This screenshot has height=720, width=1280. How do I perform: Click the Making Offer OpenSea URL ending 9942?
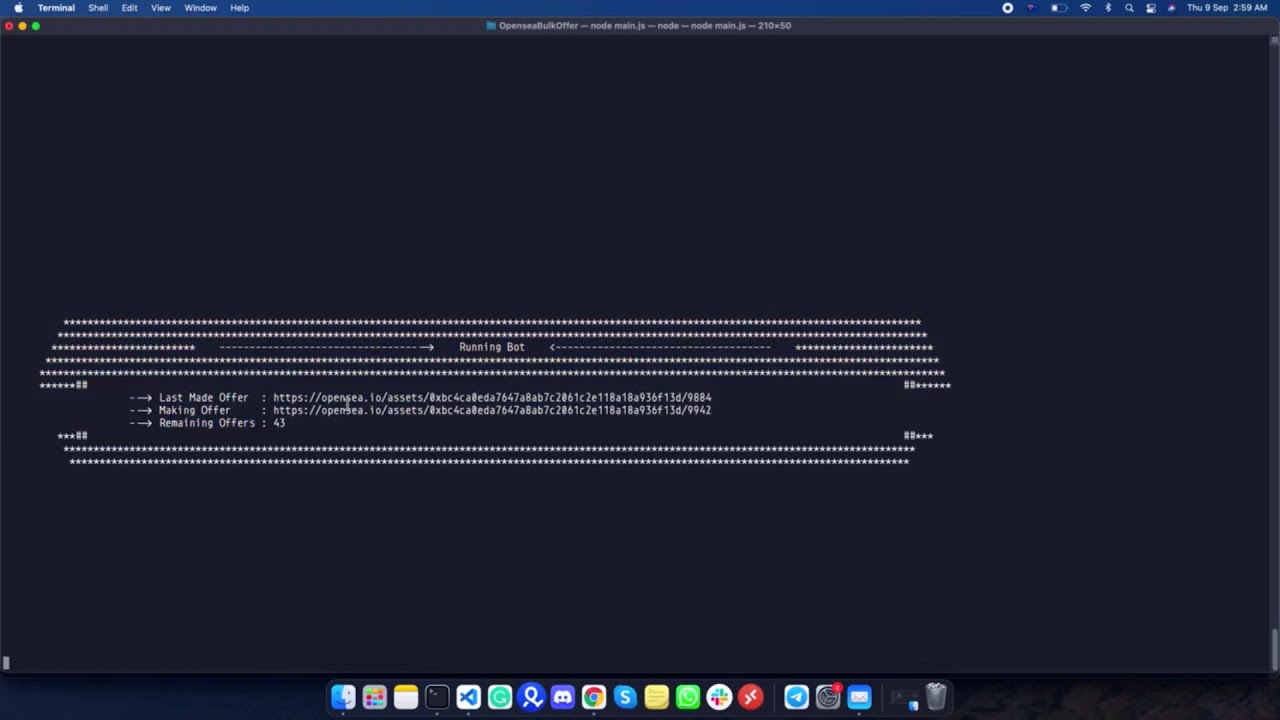coord(492,410)
